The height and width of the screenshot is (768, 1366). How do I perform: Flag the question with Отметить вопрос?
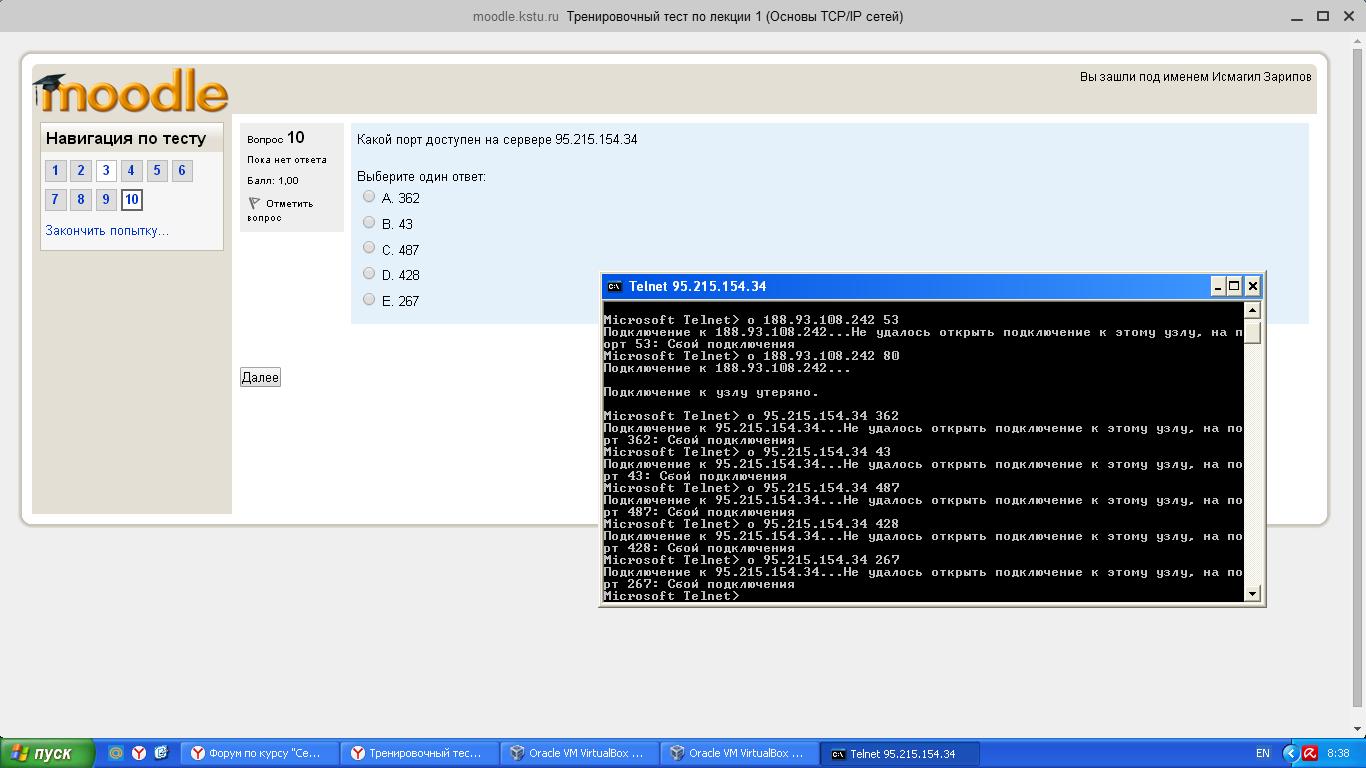(281, 210)
